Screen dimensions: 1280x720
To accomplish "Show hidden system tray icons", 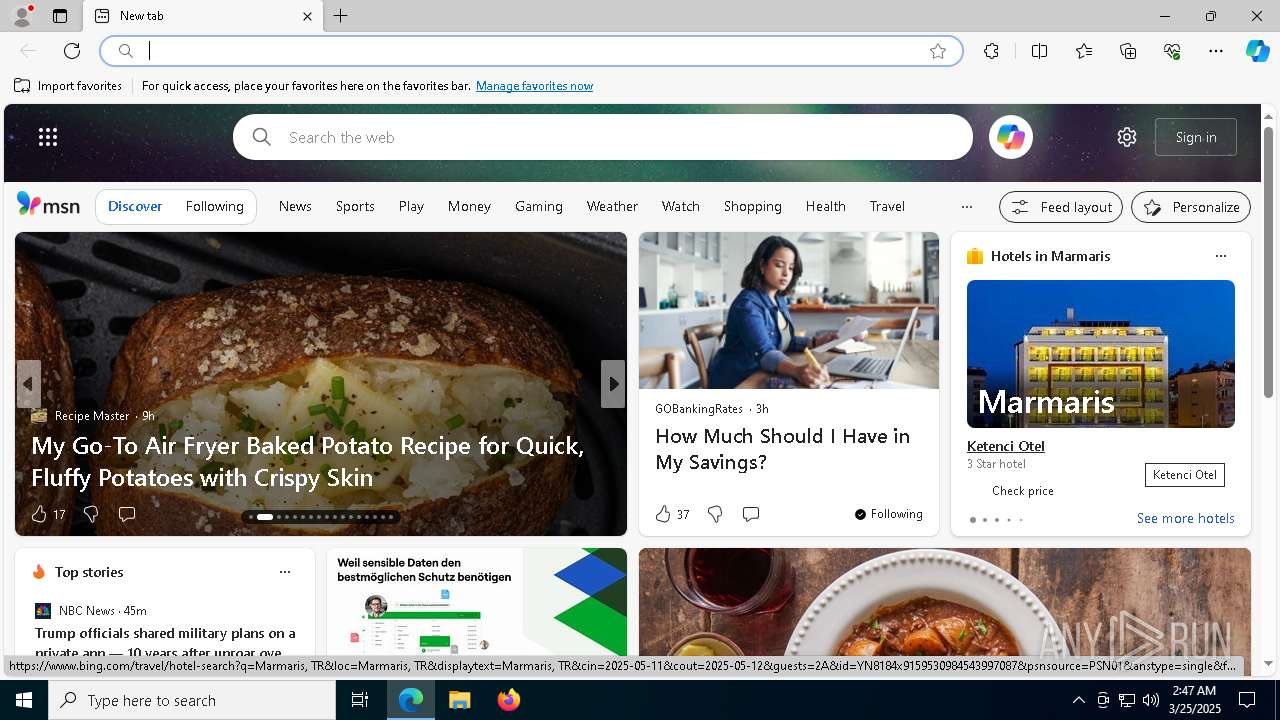I will tap(1078, 700).
